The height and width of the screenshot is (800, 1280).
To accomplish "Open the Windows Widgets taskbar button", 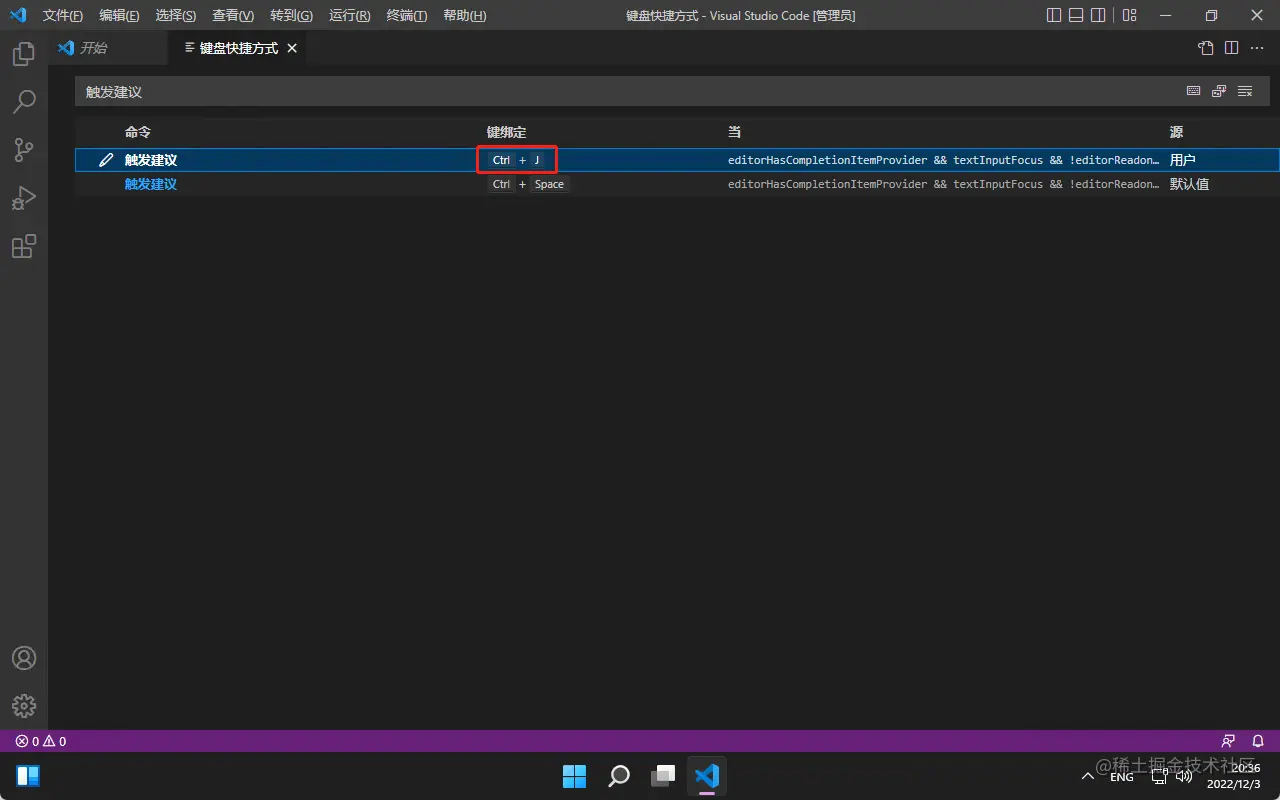I will [x=28, y=776].
